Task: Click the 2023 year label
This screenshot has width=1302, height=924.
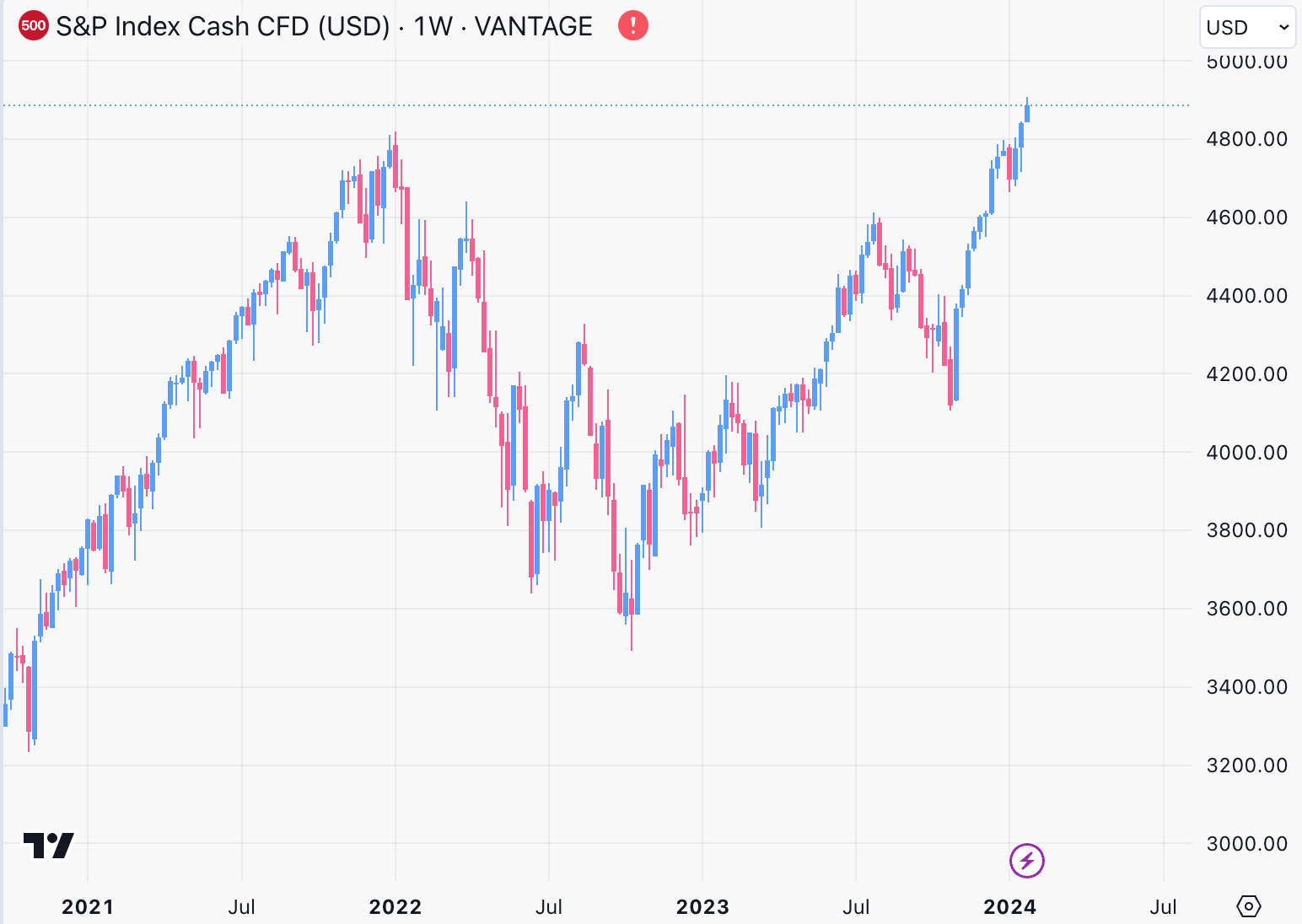Action: [x=704, y=907]
